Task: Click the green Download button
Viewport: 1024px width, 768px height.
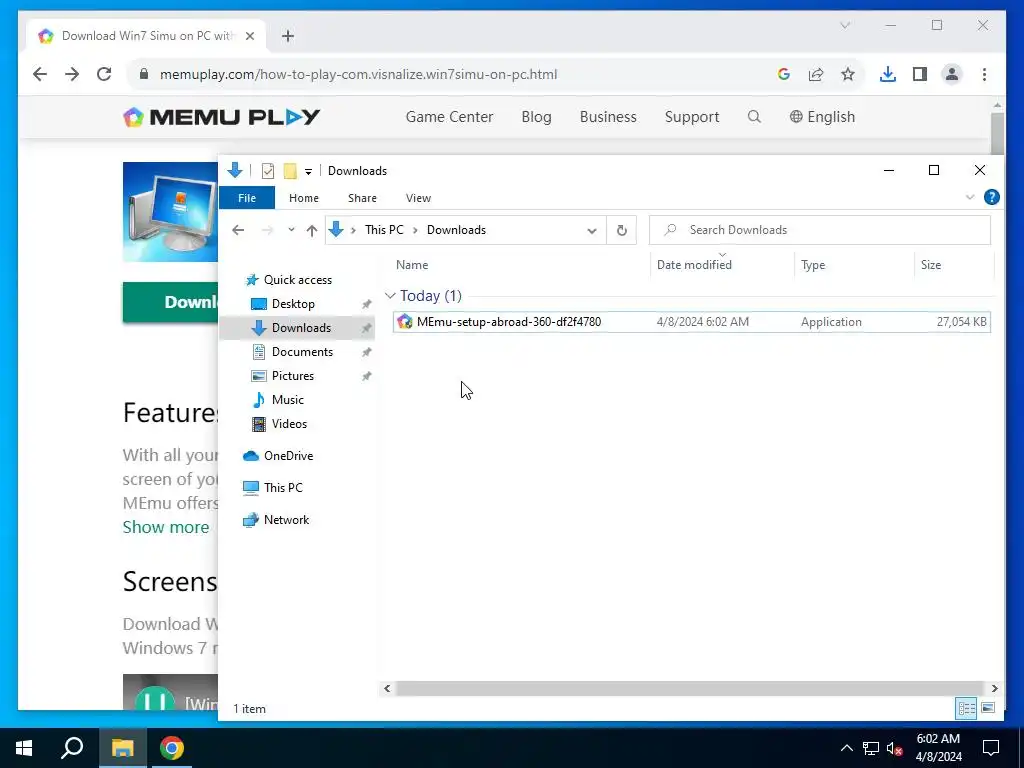Action: (170, 302)
